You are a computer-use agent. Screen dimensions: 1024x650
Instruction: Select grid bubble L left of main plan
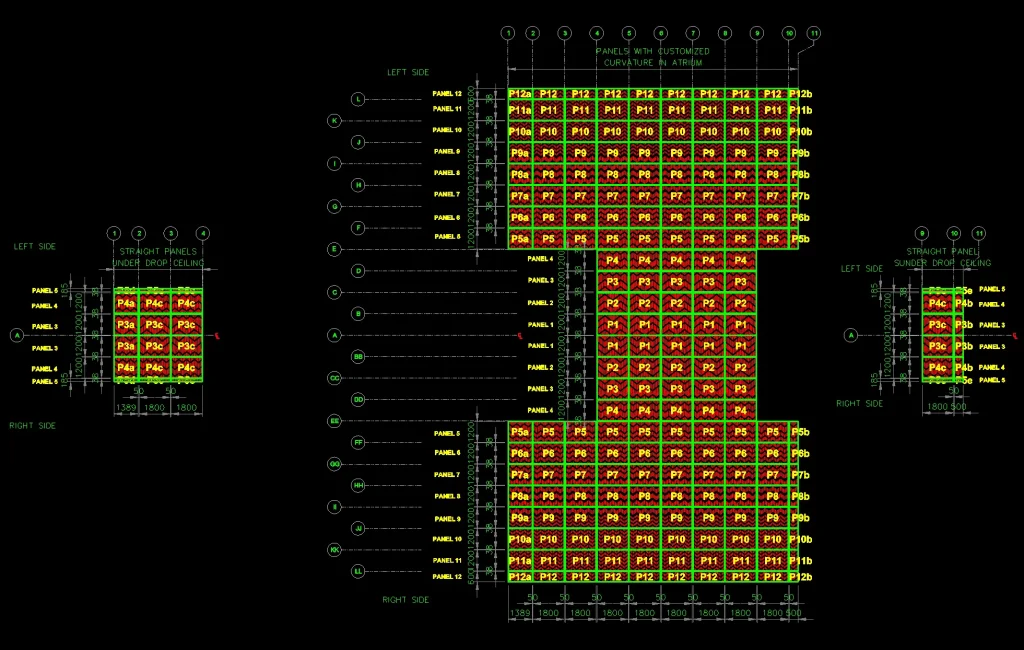click(x=358, y=99)
